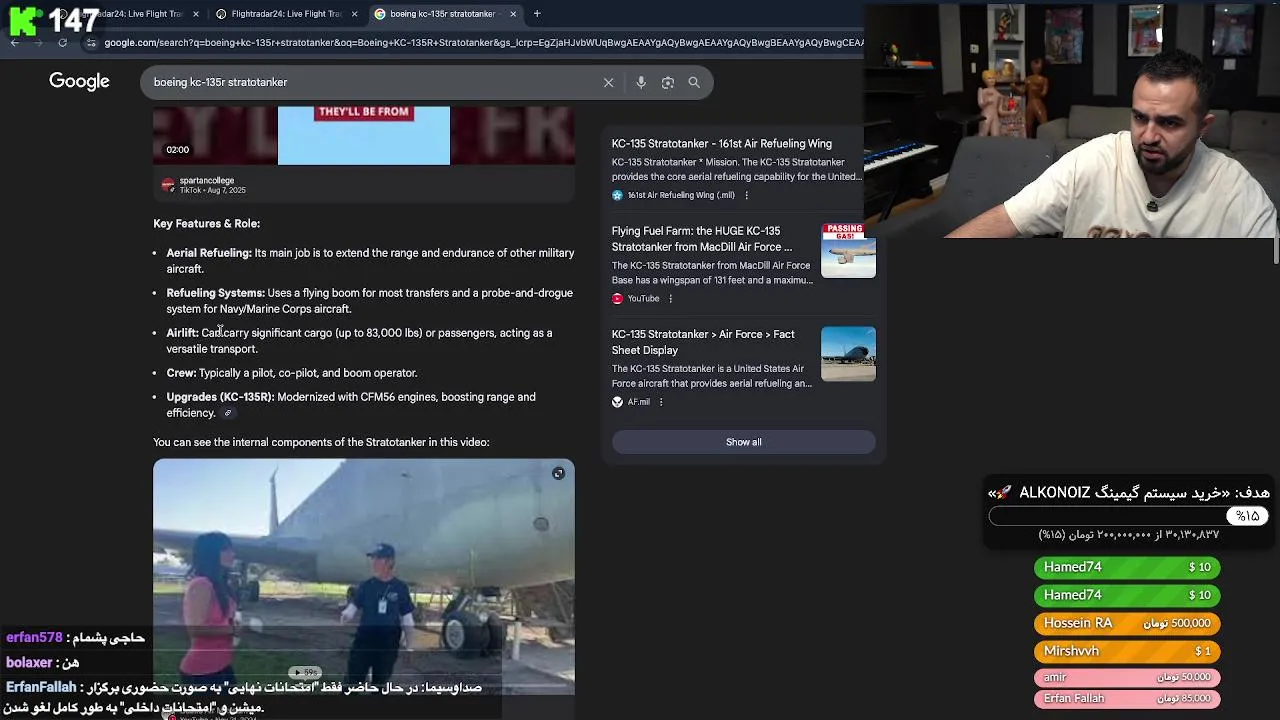Submit search with magnifier icon

click(x=694, y=82)
